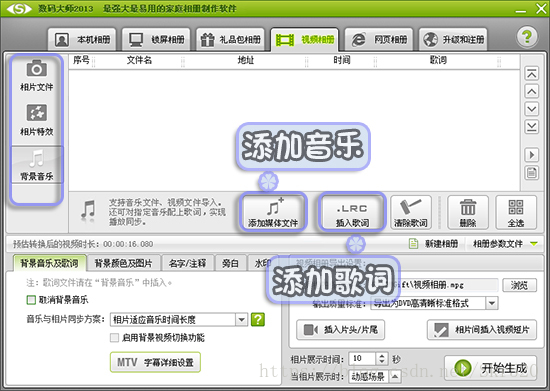Click the play preview arrow at right
This screenshot has height=391, width=550.
(x=532, y=155)
